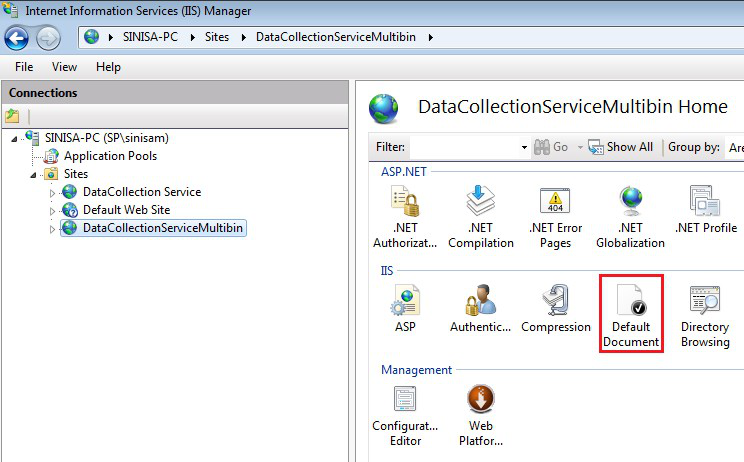Click the Connections panel header
Screen dimensions: 744x462
click(175, 92)
